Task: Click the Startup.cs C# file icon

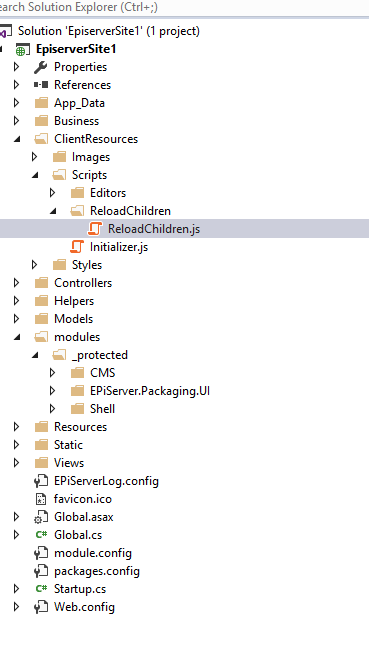Action: click(41, 589)
